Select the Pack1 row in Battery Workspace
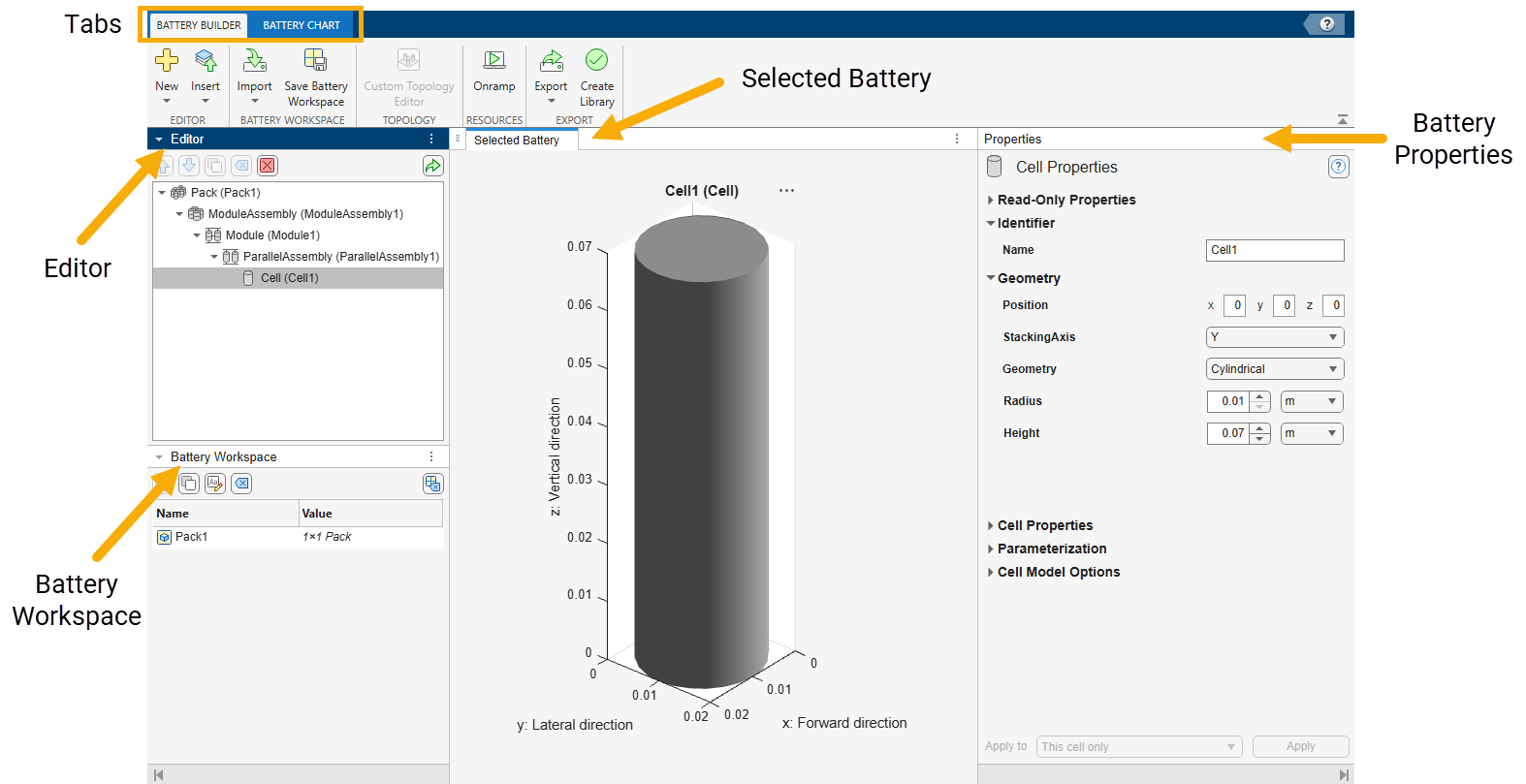 tap(299, 537)
